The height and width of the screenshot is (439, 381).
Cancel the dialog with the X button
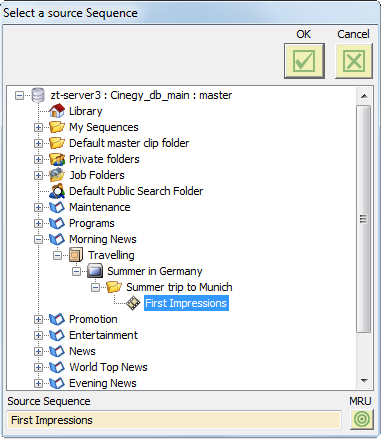(354, 61)
